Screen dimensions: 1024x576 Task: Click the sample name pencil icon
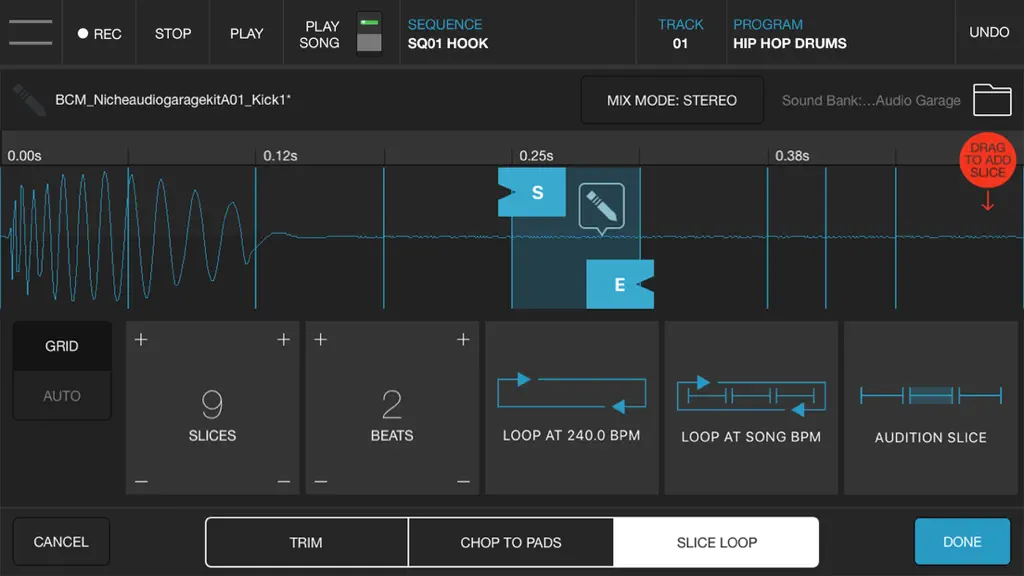29,100
